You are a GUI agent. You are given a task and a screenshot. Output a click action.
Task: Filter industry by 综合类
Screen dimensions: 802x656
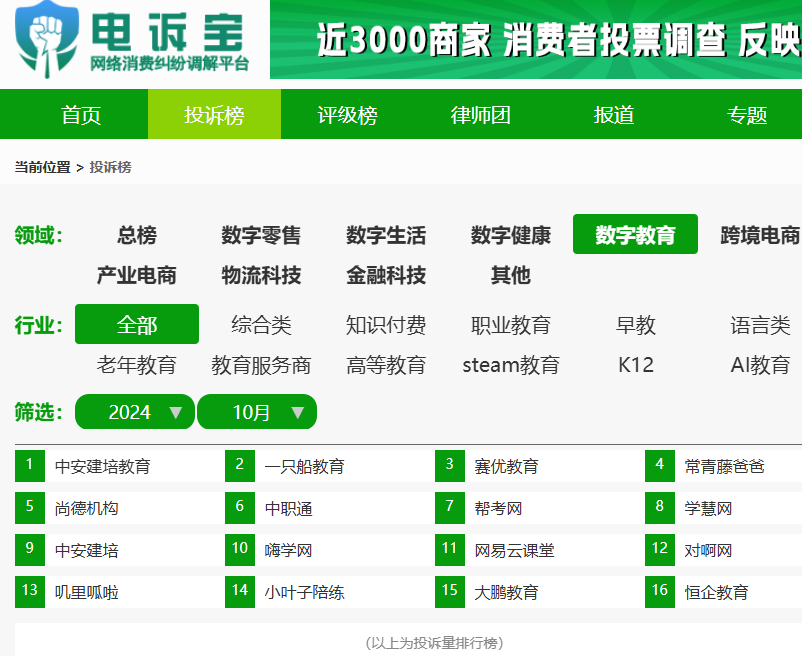261,325
